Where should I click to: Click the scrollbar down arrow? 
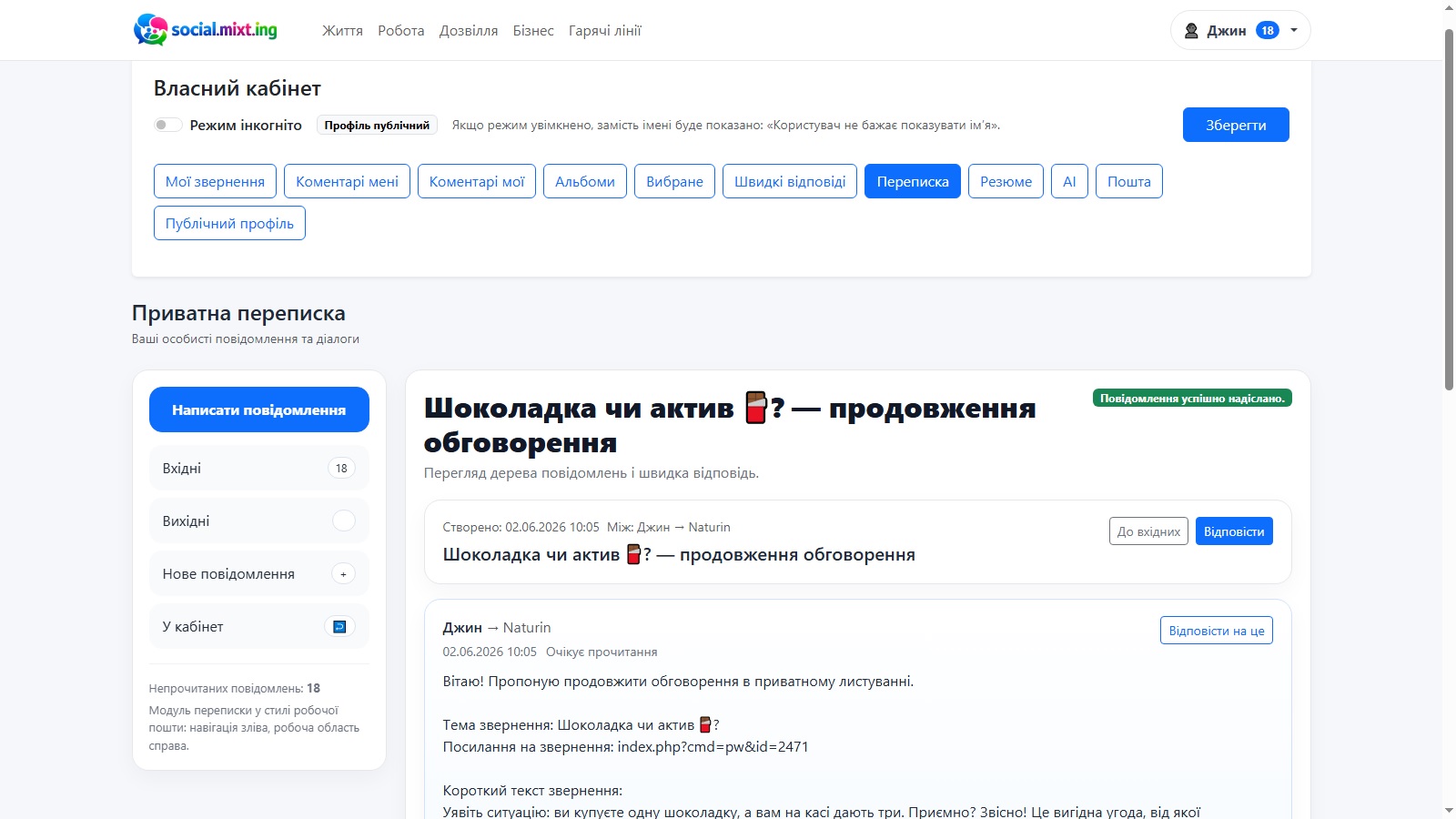[x=1449, y=810]
